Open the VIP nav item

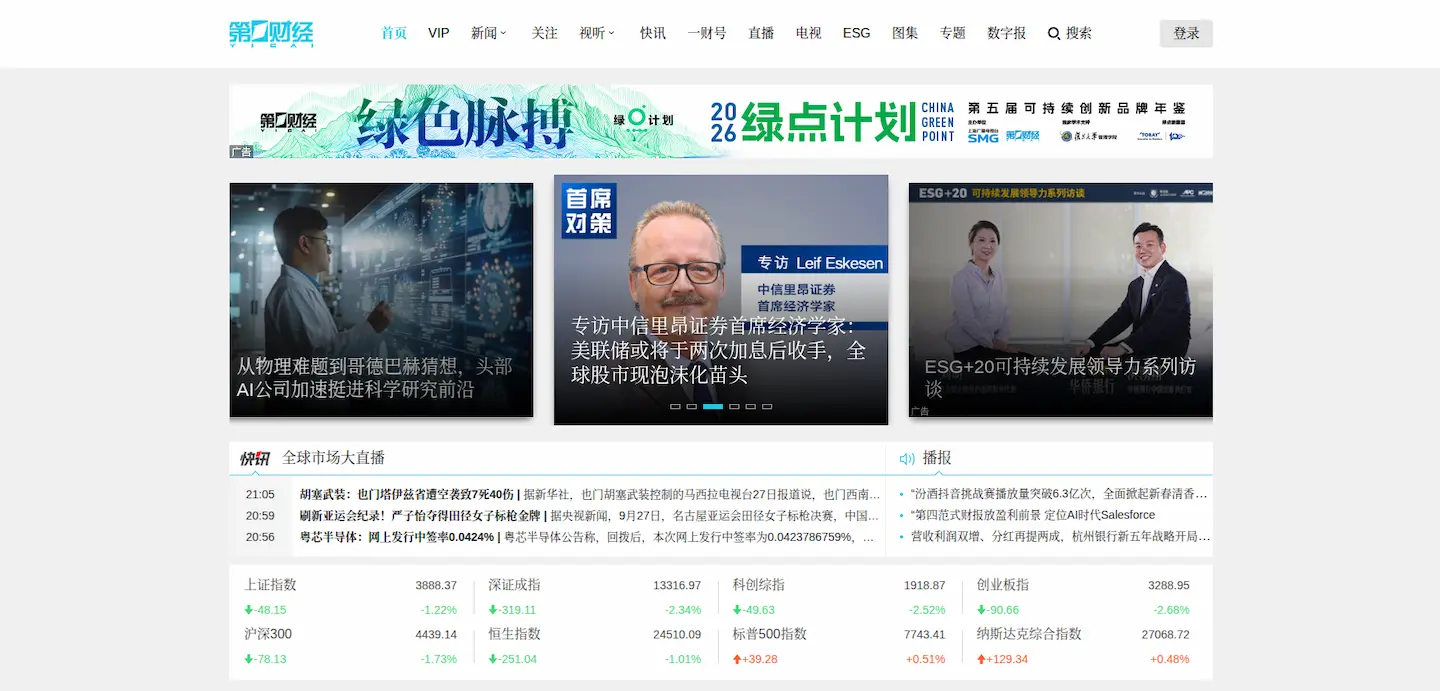439,33
